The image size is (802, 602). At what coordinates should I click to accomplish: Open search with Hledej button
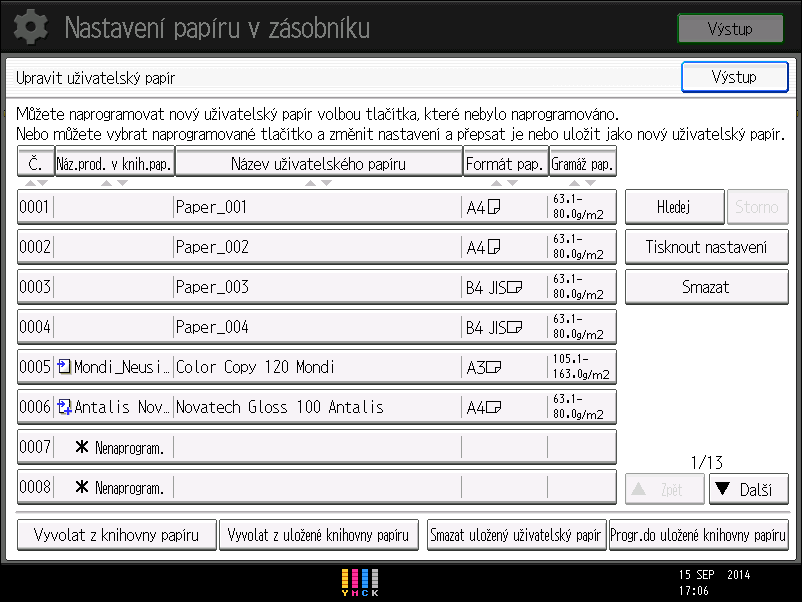(x=674, y=207)
